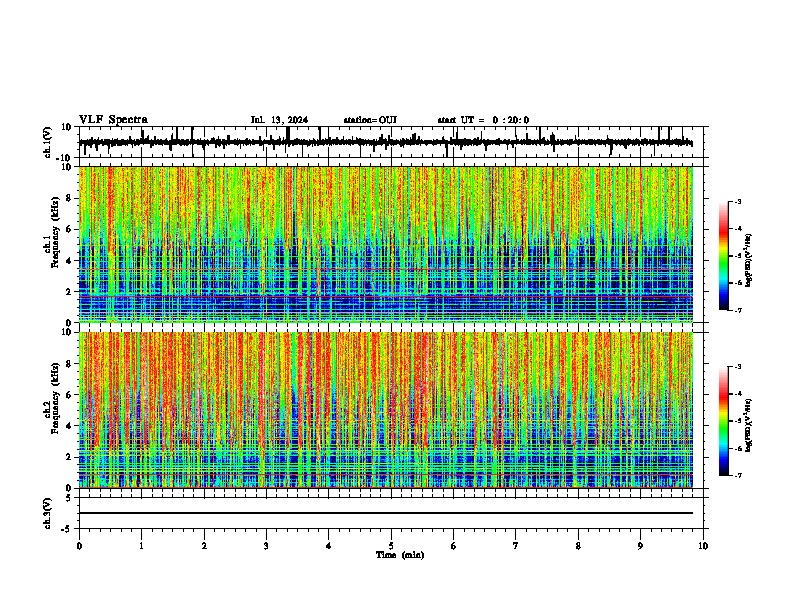The image size is (792, 612).
Task: Click inside the ch.1 spectrogram panel
Action: click(385, 244)
